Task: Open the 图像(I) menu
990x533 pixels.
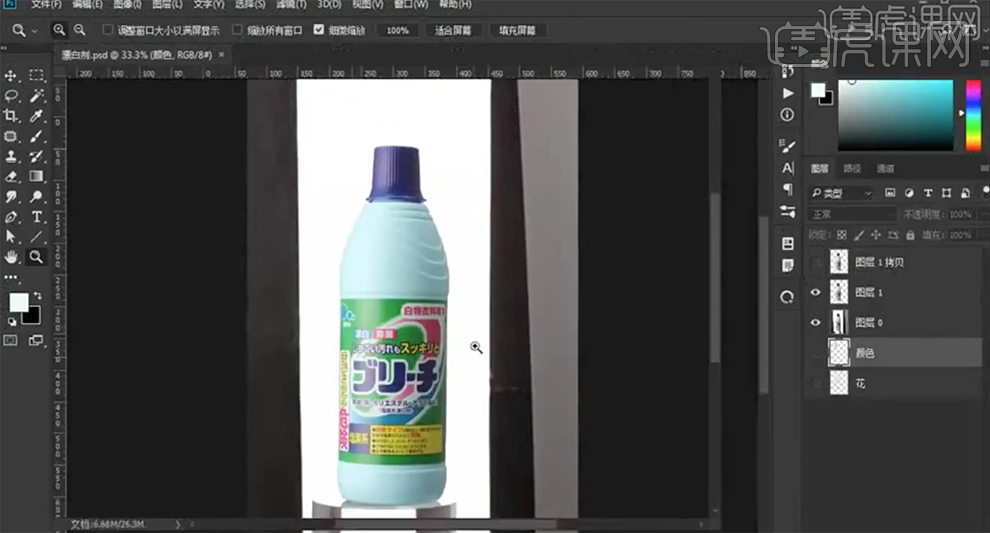Action: pos(129,5)
